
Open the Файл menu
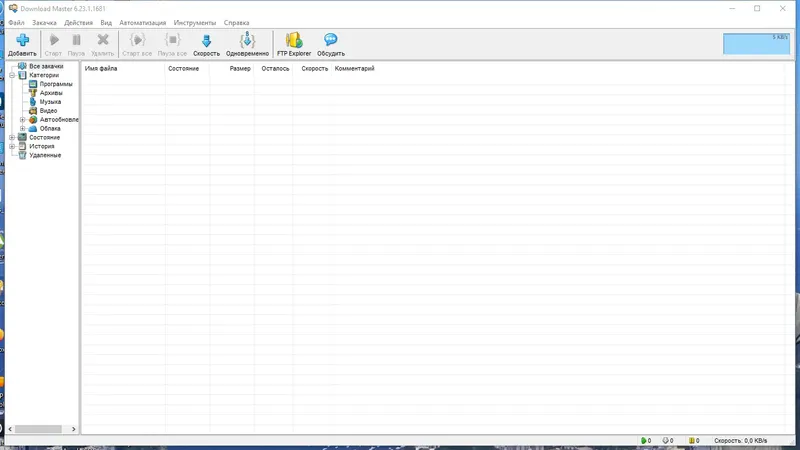tap(16, 23)
